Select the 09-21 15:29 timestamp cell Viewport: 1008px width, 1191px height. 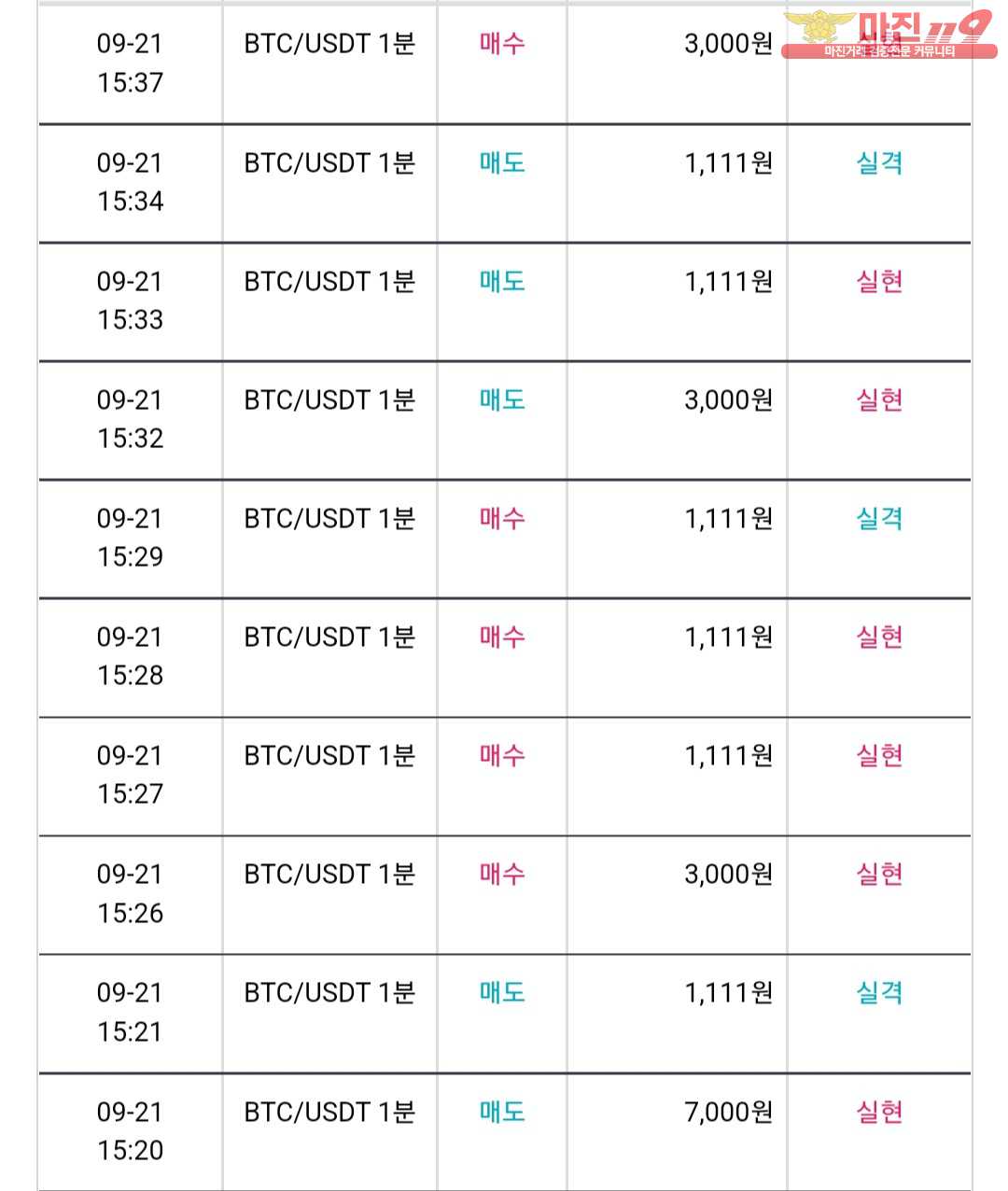(130, 538)
